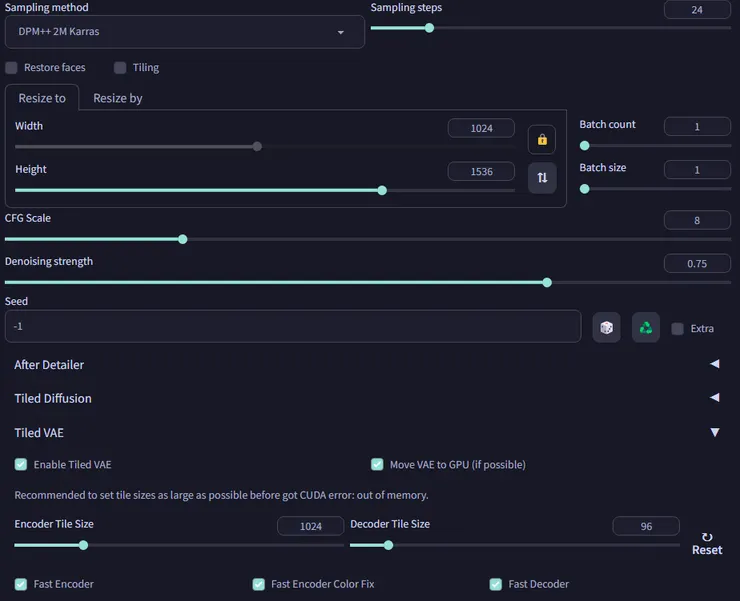Uncheck Move VAE to GPU option

tap(377, 465)
